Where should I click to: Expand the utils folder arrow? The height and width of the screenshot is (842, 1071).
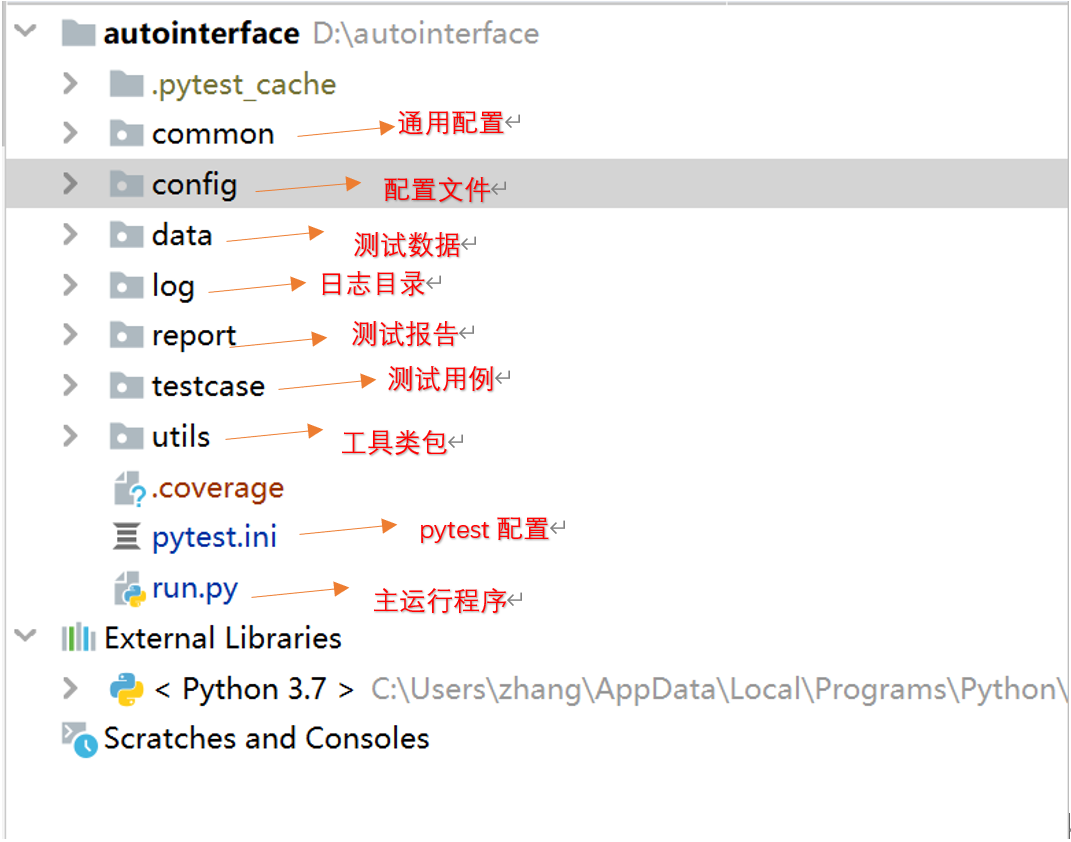[x=69, y=436]
